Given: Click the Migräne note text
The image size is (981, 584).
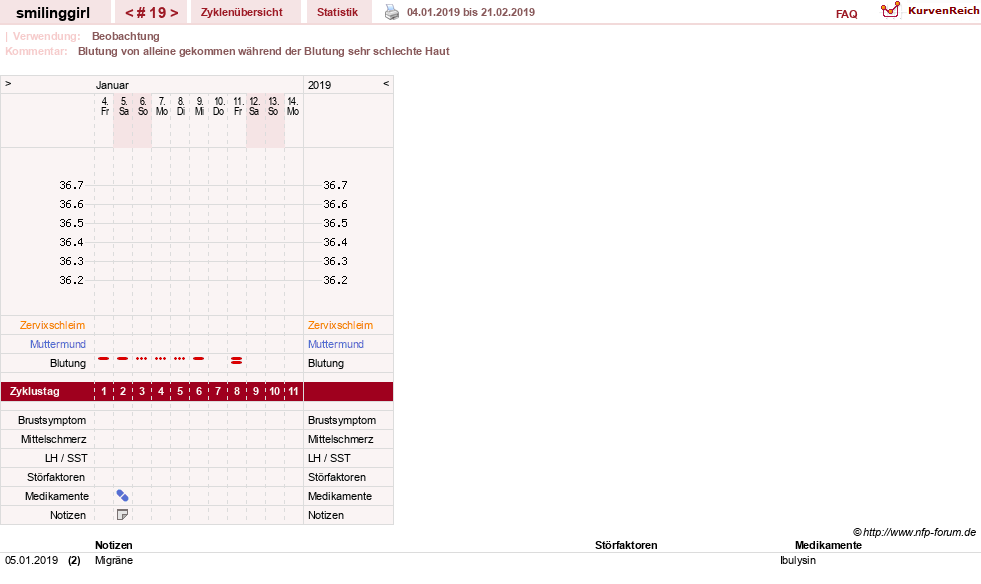Looking at the screenshot, I should [114, 560].
